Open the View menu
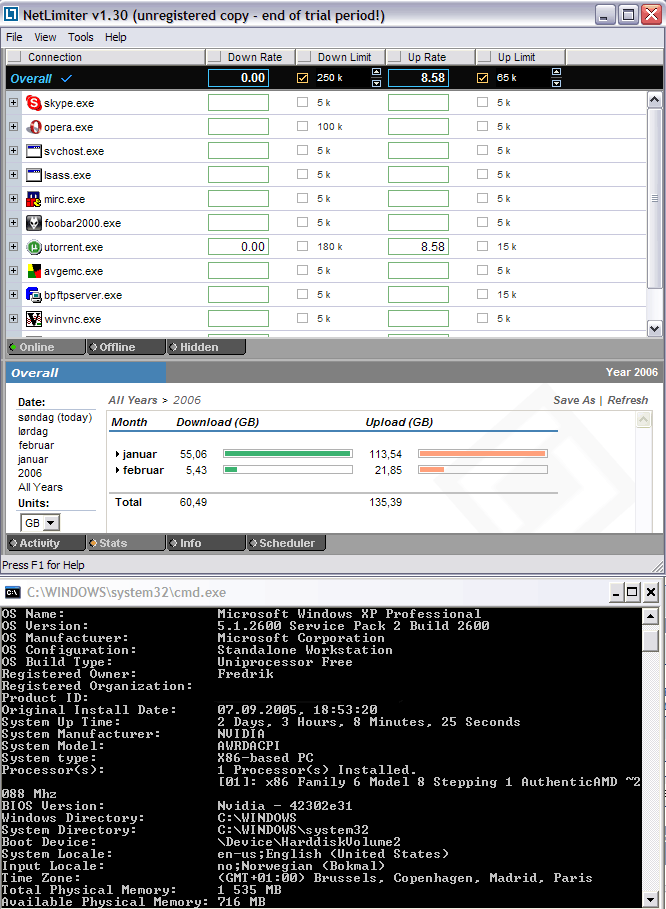This screenshot has height=909, width=666. coord(45,37)
